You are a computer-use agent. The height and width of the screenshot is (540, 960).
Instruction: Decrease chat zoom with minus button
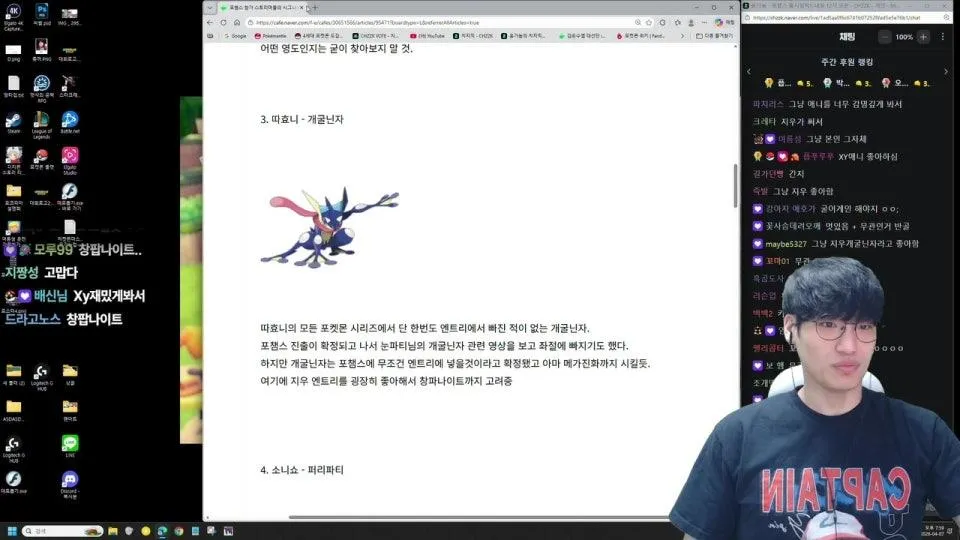tap(884, 37)
